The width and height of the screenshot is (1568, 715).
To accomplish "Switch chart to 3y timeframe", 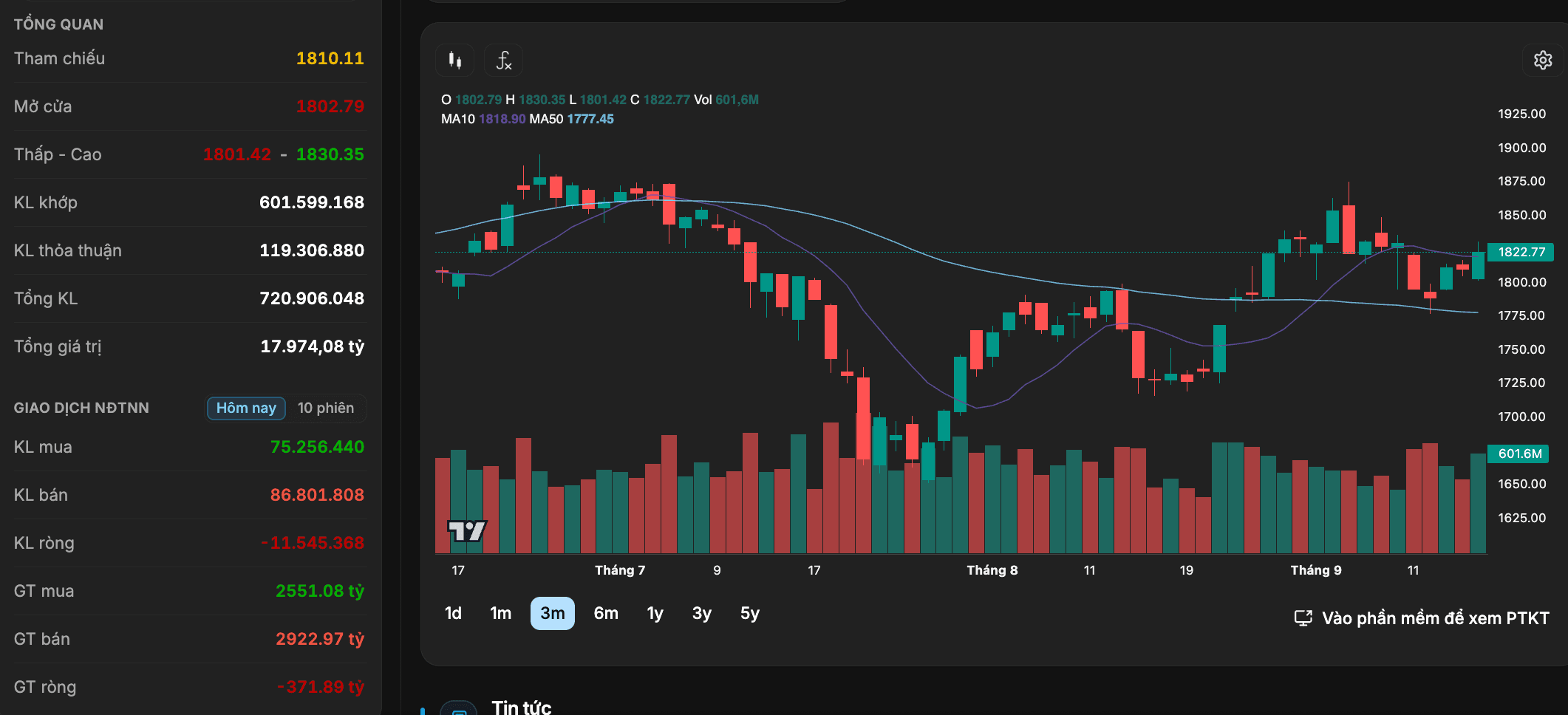I will pyautogui.click(x=702, y=613).
